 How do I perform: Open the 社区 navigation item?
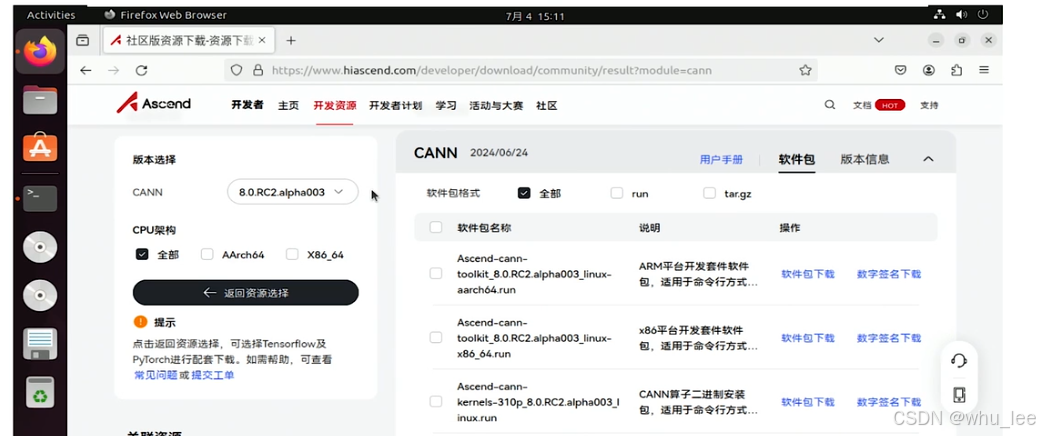point(547,106)
